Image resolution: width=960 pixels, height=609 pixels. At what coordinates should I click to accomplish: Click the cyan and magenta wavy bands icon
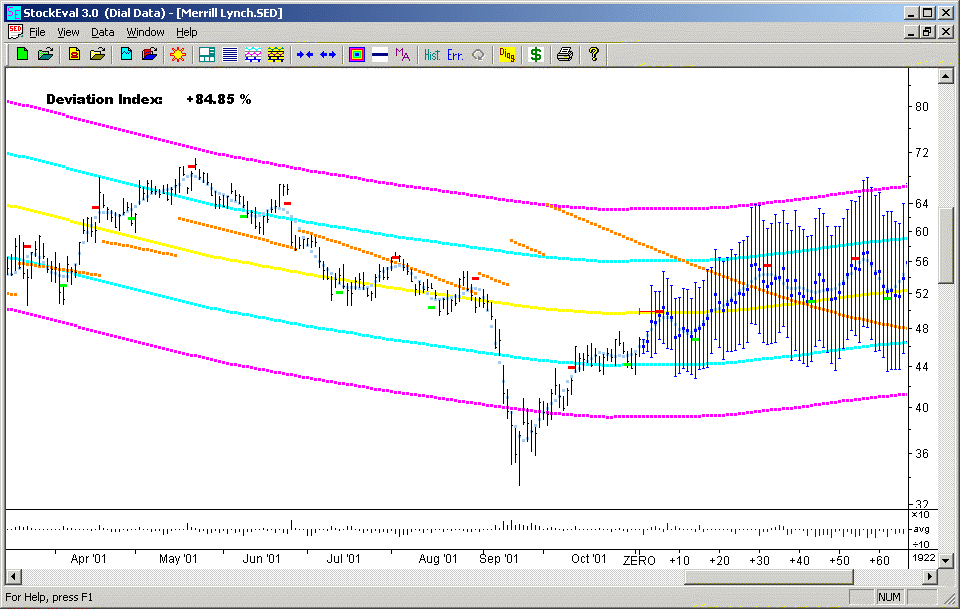pyautogui.click(x=253, y=54)
